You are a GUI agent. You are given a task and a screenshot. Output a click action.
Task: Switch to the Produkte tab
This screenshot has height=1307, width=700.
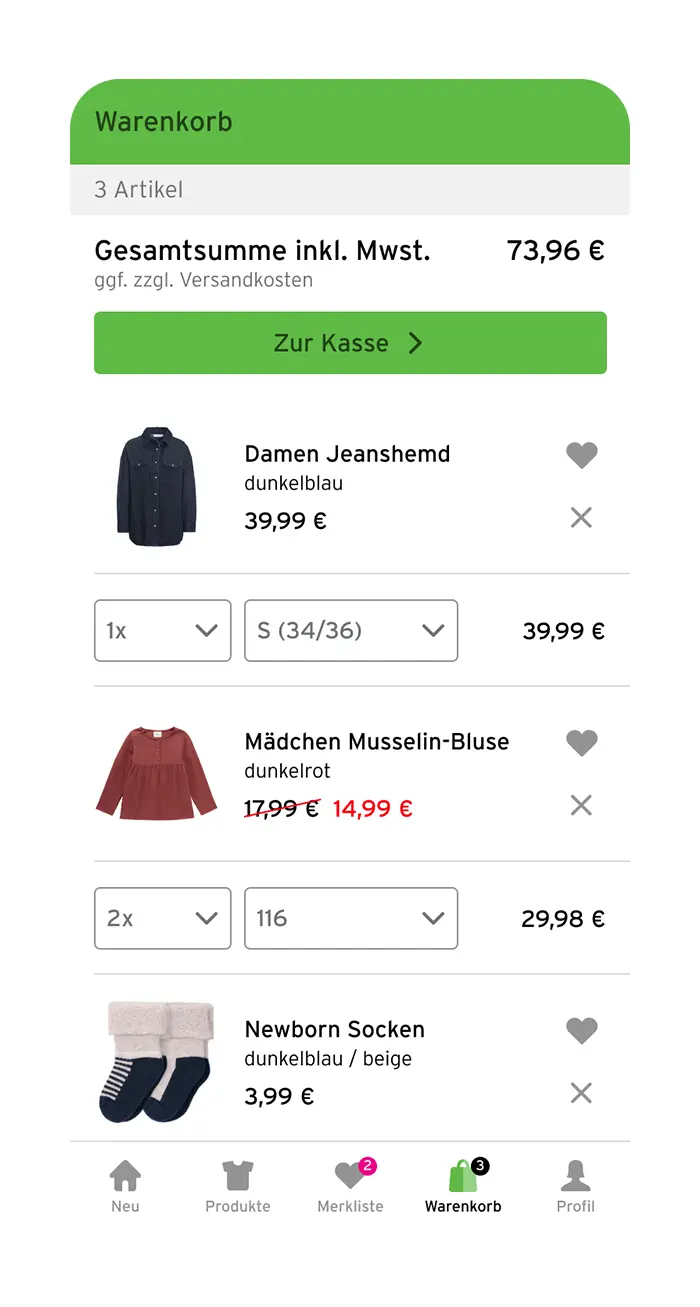point(238,1185)
